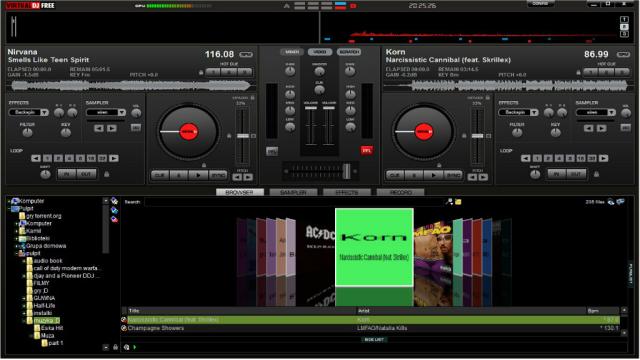Hit CUE on the left deck

click(x=160, y=175)
